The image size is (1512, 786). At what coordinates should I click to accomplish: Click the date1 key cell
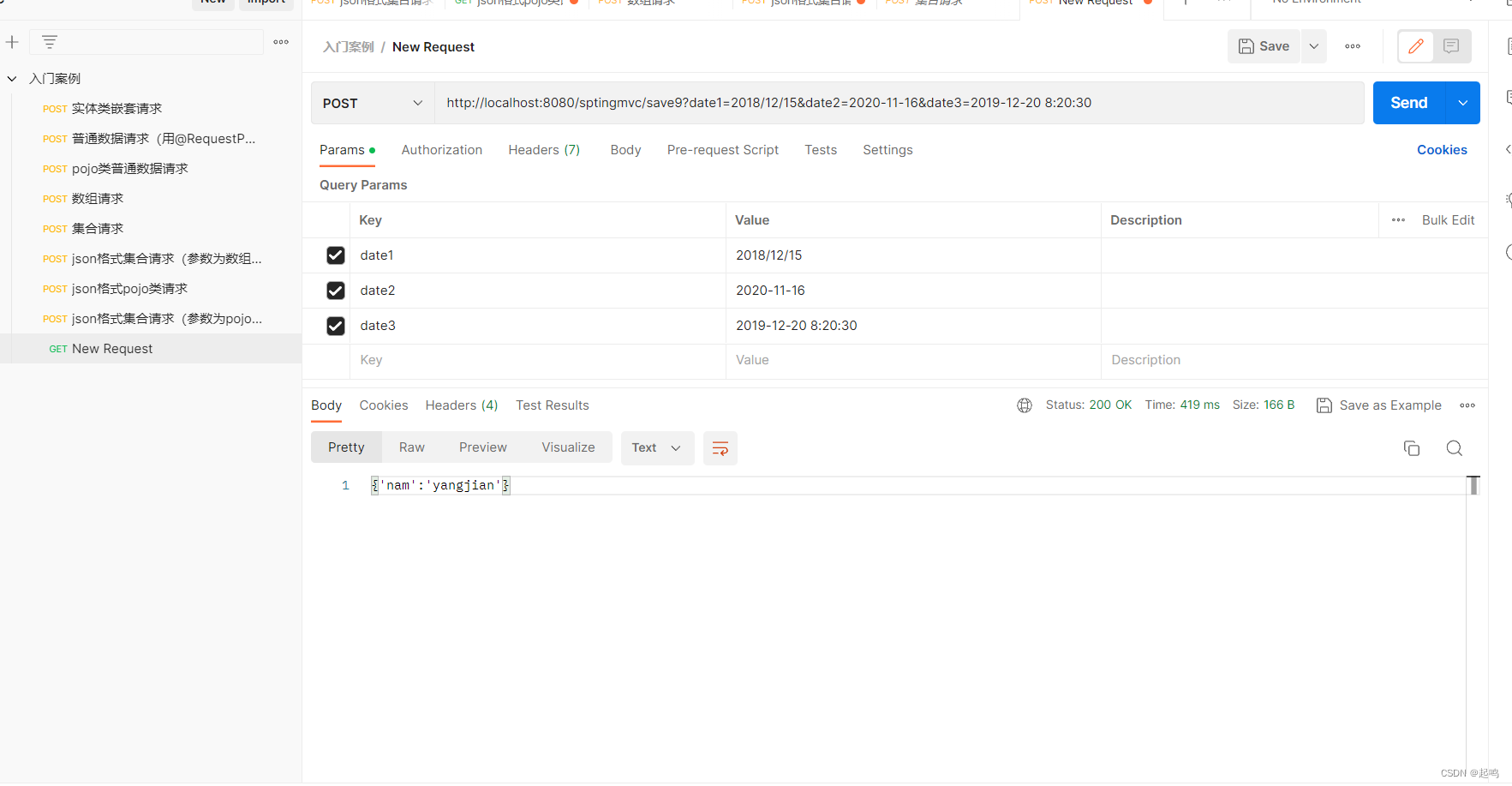538,255
